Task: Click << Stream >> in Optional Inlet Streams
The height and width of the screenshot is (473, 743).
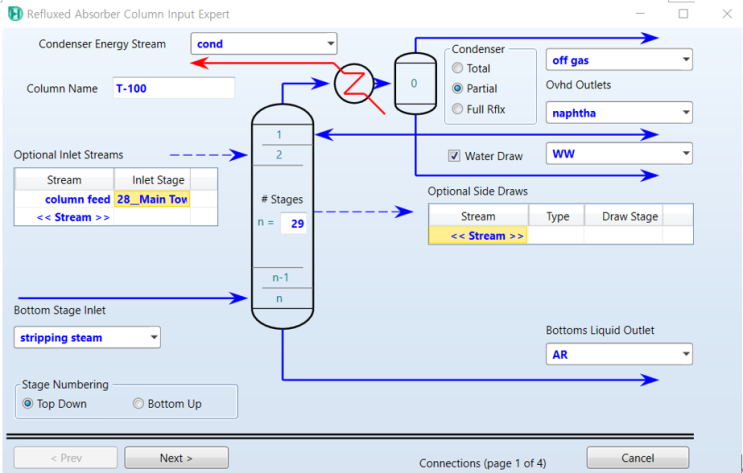Action: [64, 218]
